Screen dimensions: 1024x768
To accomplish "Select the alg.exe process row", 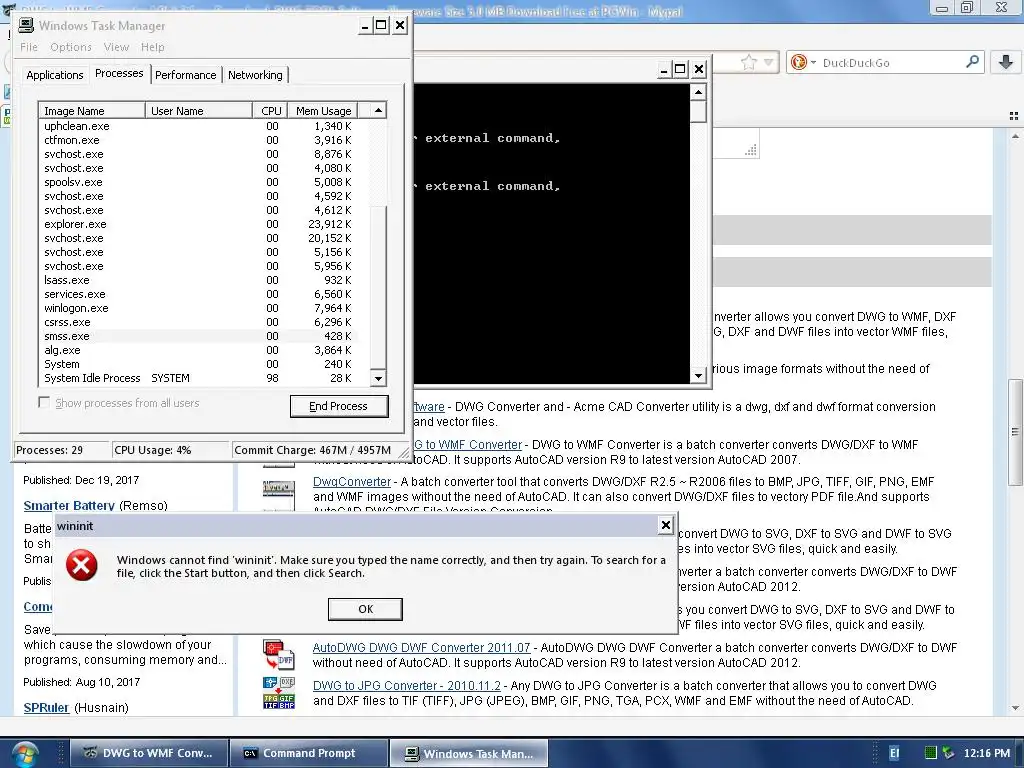I will click(x=199, y=350).
